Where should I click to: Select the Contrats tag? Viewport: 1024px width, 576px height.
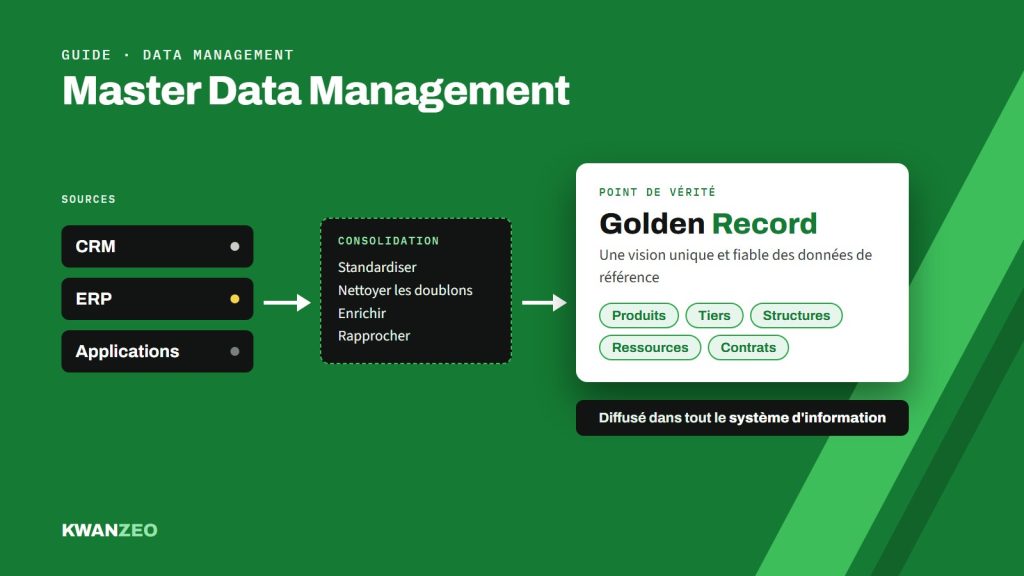[x=748, y=347]
